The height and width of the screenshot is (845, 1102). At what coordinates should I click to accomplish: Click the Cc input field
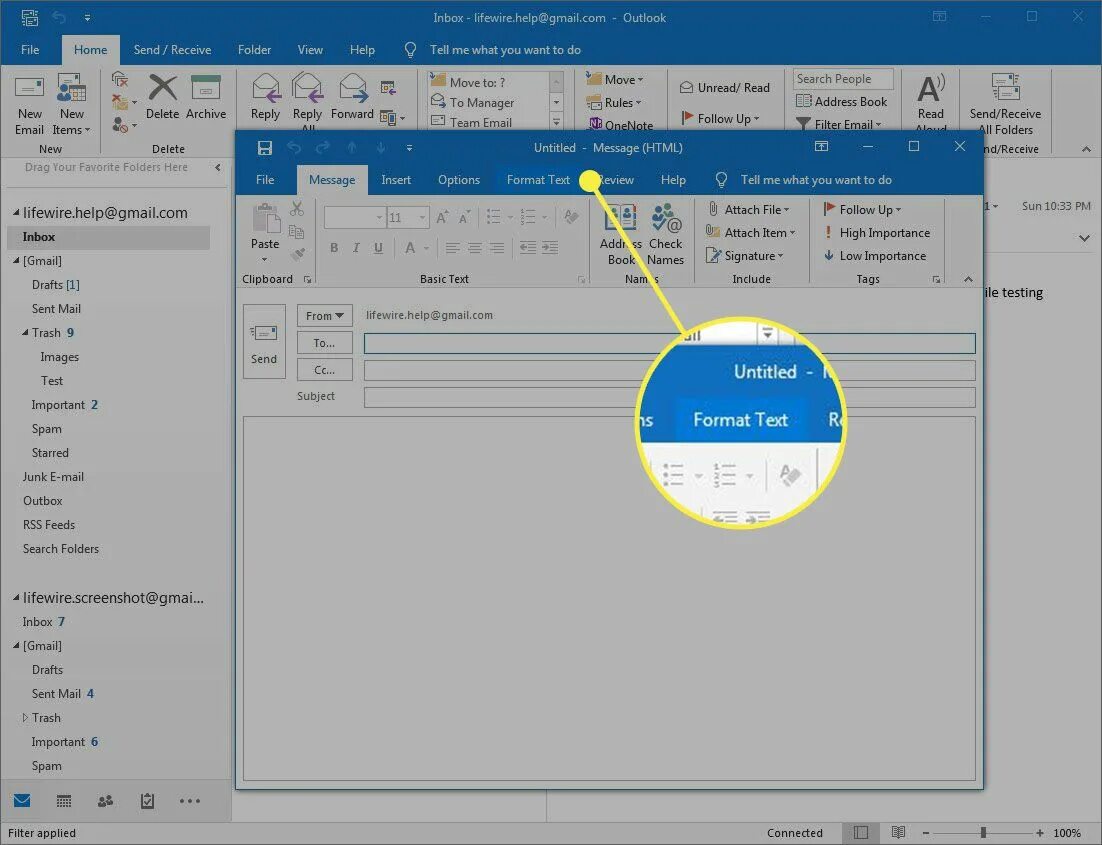[x=669, y=370]
